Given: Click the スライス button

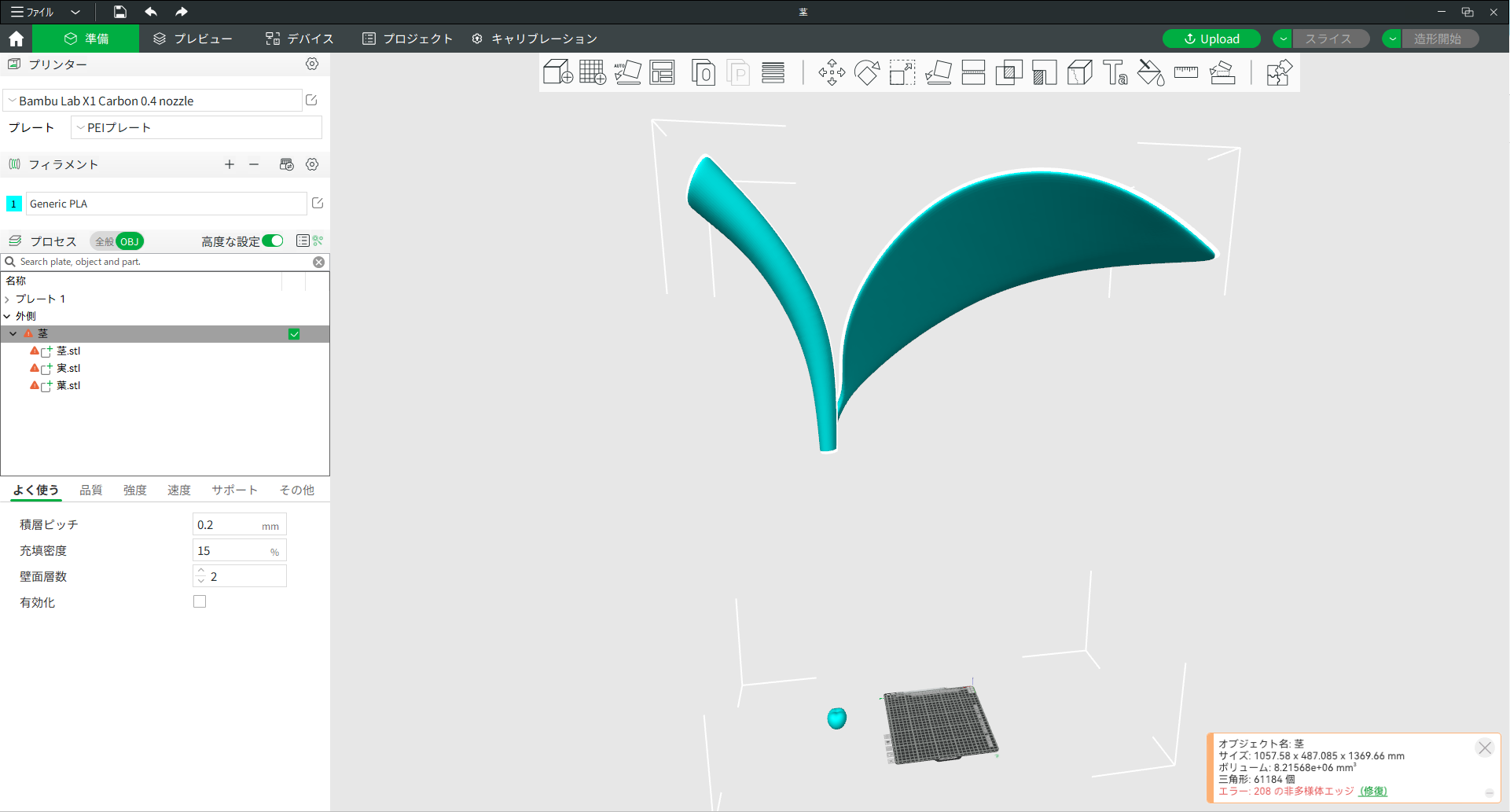Looking at the screenshot, I should point(1330,39).
